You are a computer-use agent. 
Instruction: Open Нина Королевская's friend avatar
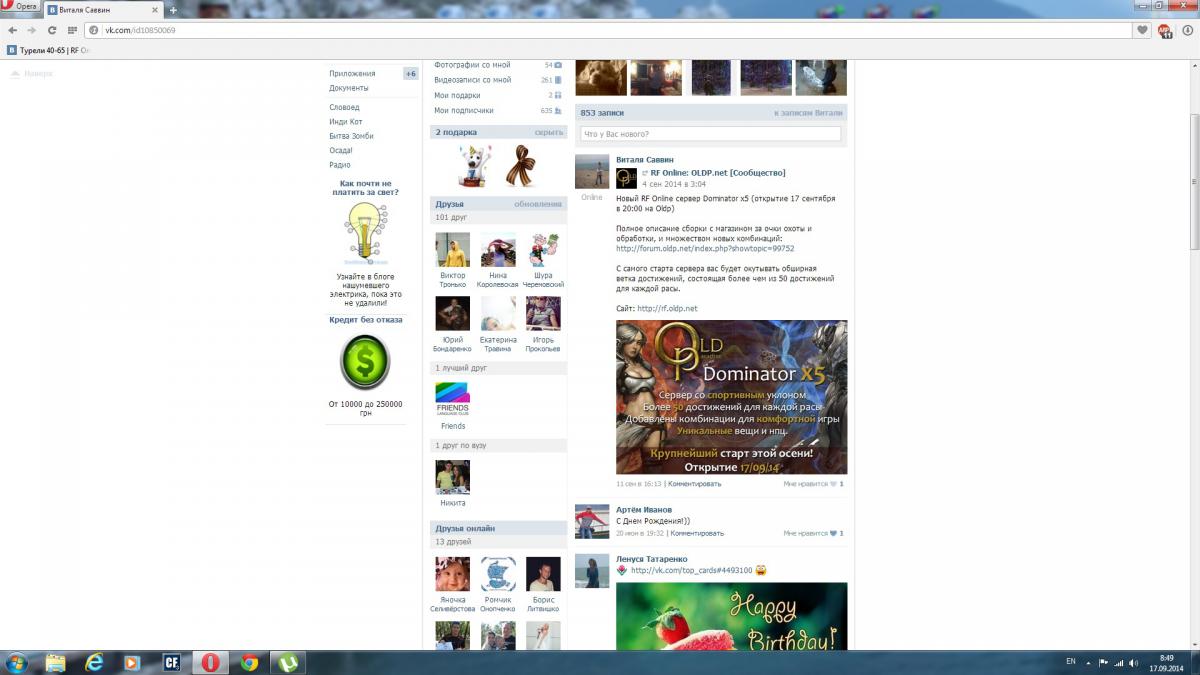pos(498,250)
